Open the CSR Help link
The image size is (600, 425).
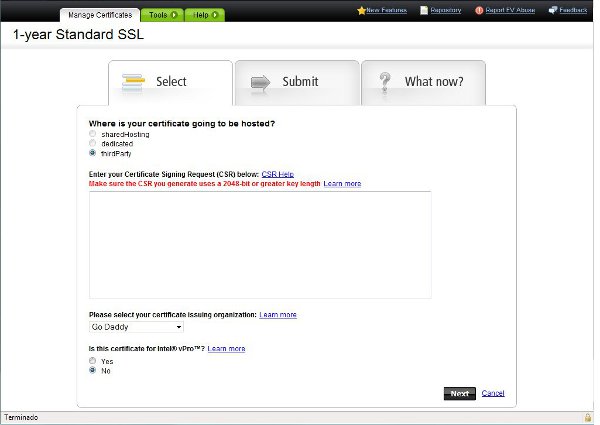click(x=278, y=174)
